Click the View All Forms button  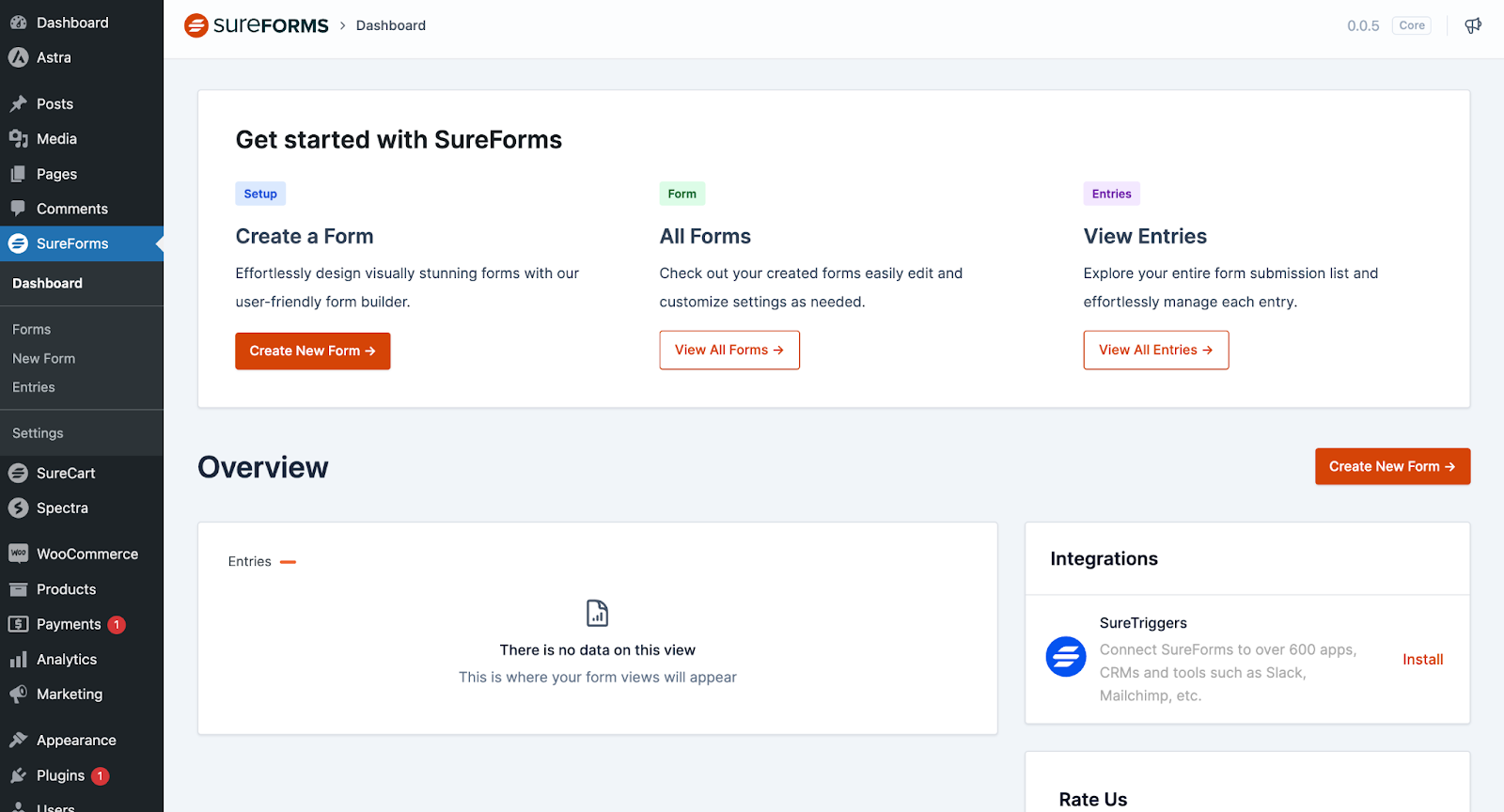tap(729, 350)
